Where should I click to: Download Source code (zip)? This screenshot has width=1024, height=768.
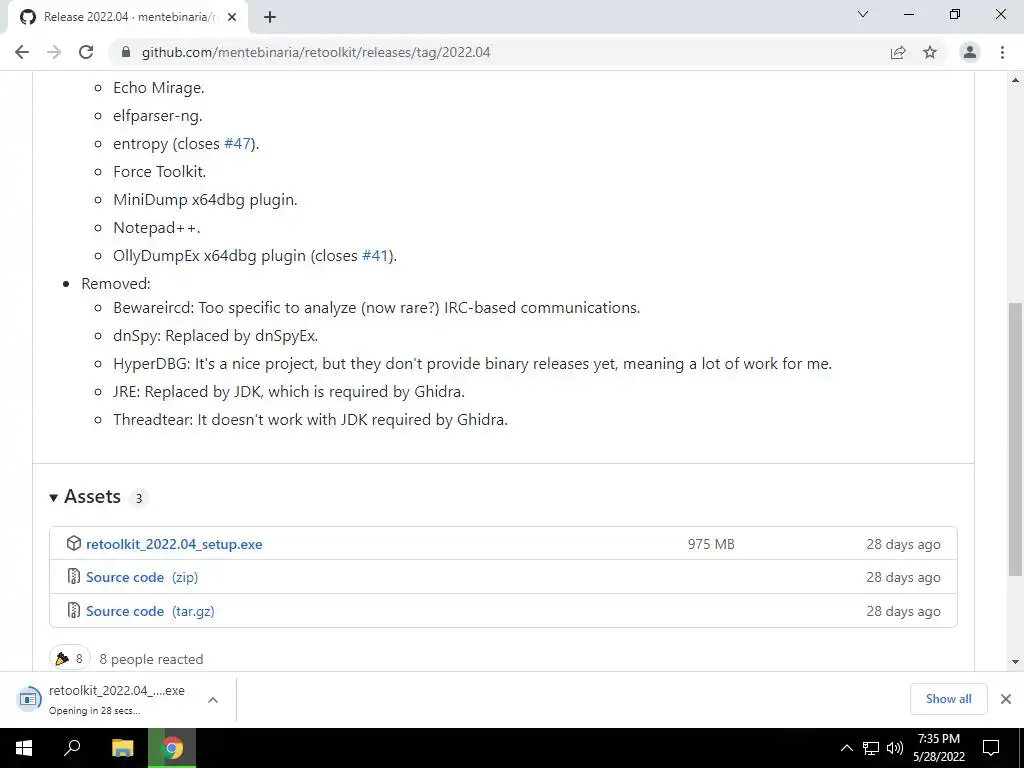142,577
